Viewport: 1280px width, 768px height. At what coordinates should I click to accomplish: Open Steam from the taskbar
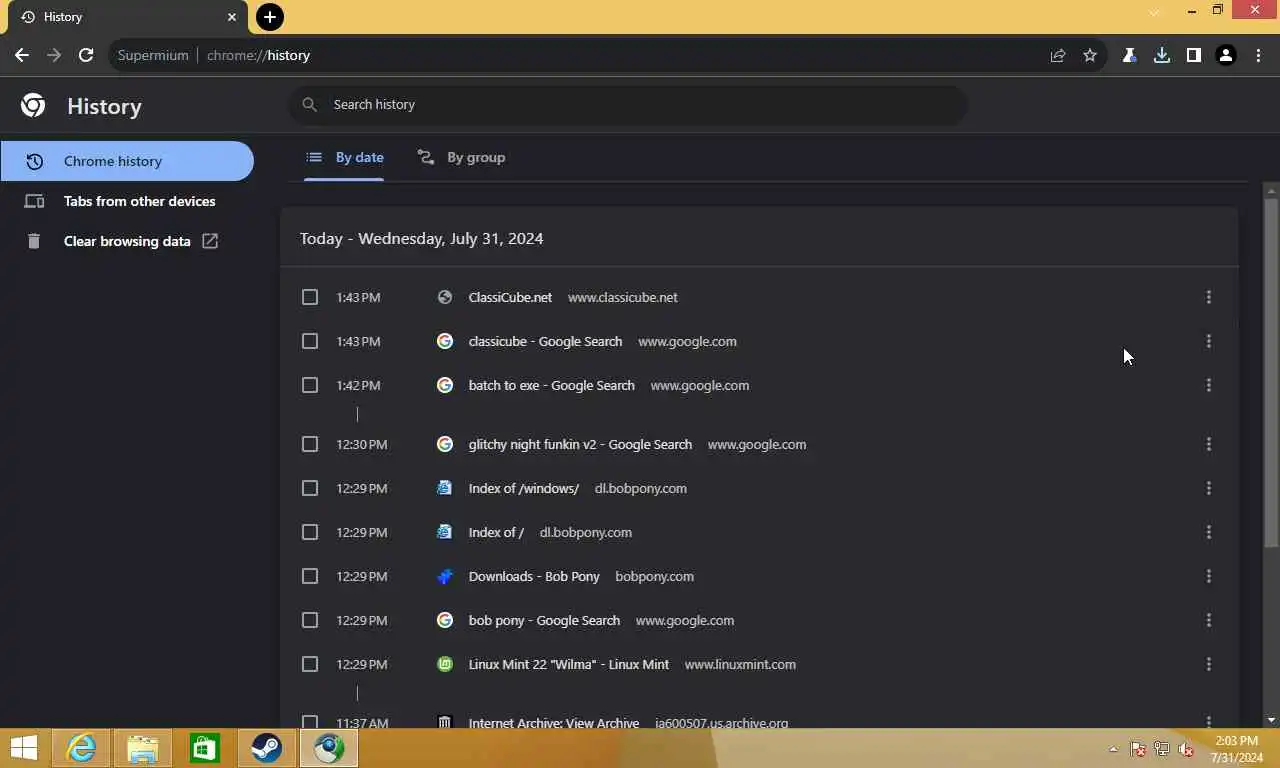tap(267, 748)
